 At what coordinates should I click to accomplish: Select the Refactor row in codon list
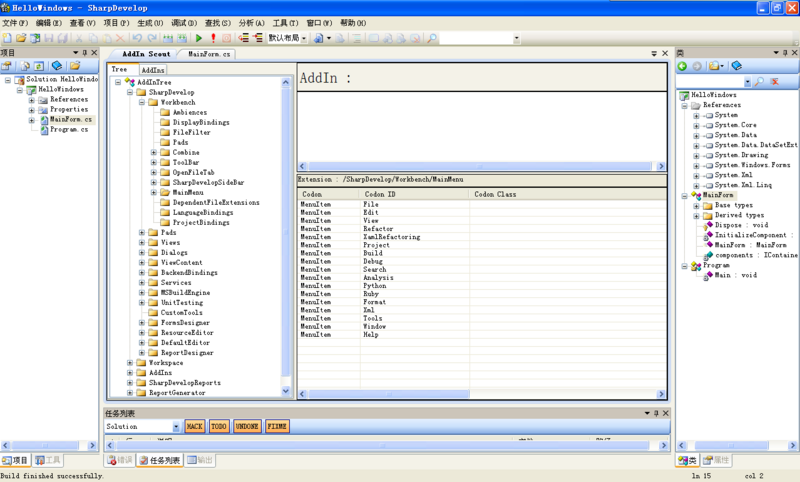[378, 229]
